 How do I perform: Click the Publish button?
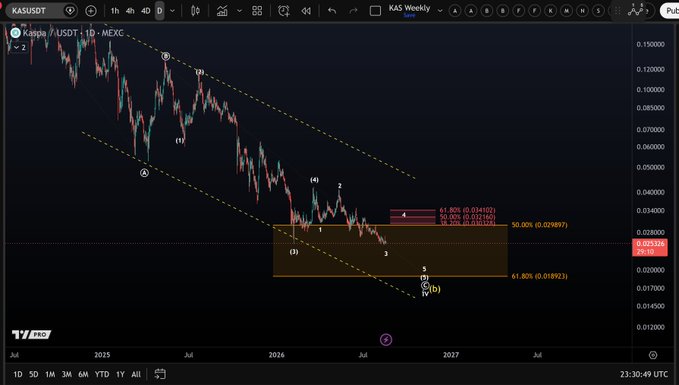[x=669, y=11]
